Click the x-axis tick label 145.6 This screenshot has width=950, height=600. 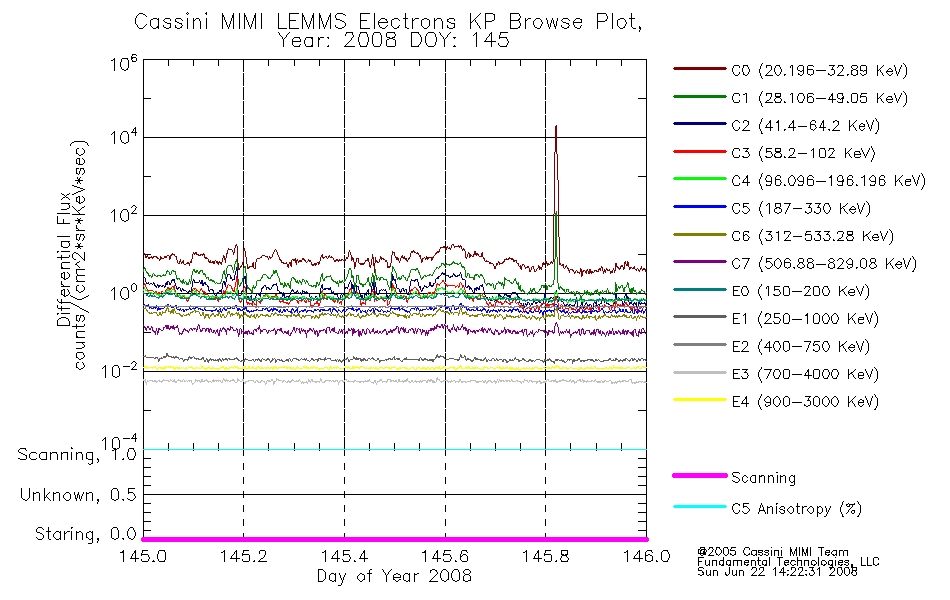[445, 556]
